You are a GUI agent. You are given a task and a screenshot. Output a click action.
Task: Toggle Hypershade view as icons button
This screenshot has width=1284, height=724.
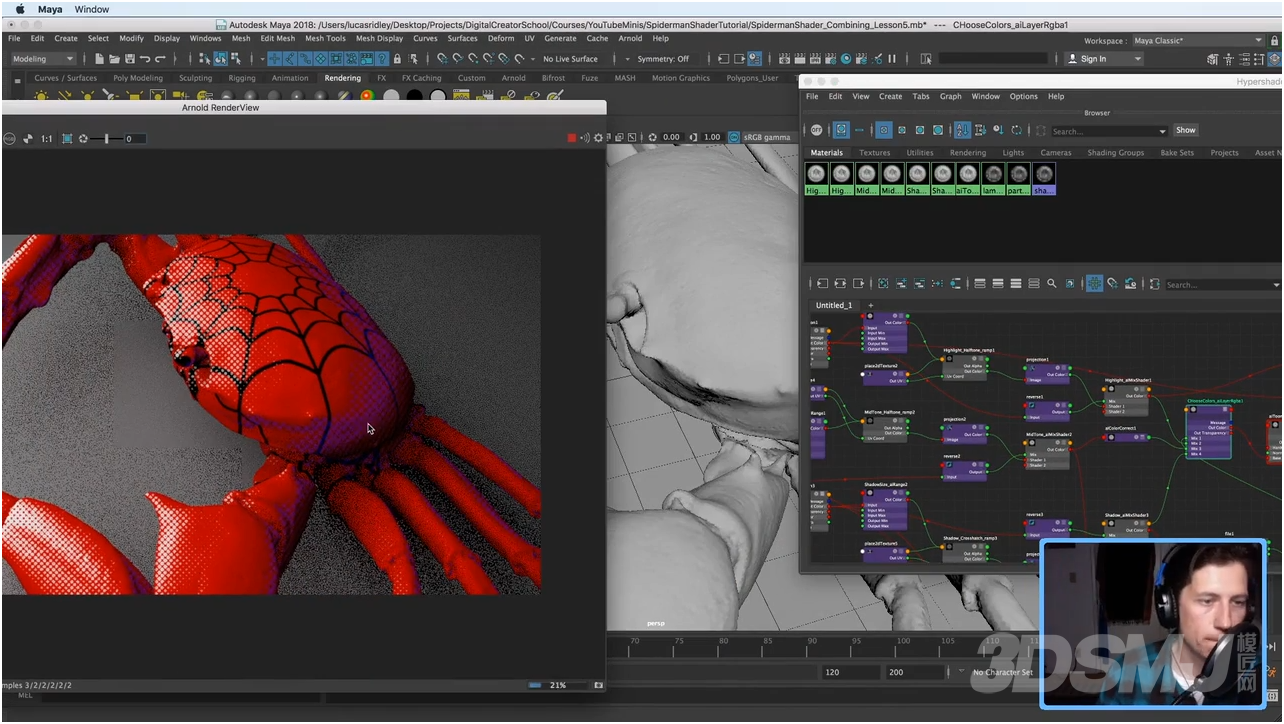pos(841,130)
